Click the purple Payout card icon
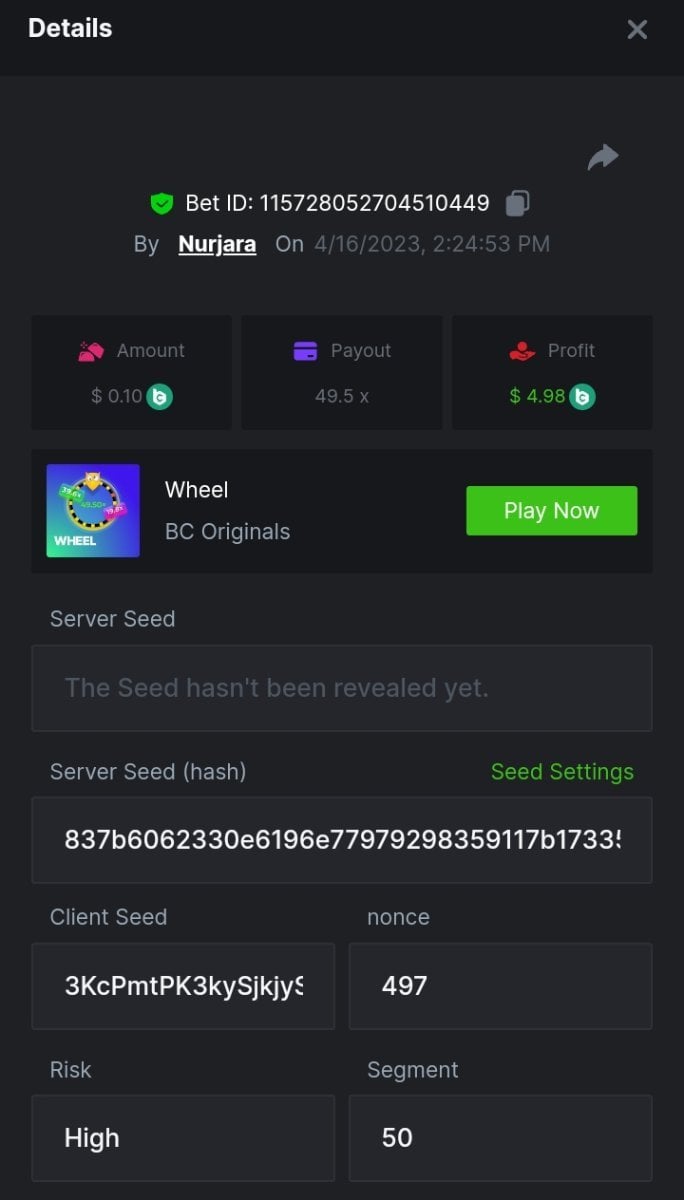This screenshot has height=1200, width=684. point(305,351)
